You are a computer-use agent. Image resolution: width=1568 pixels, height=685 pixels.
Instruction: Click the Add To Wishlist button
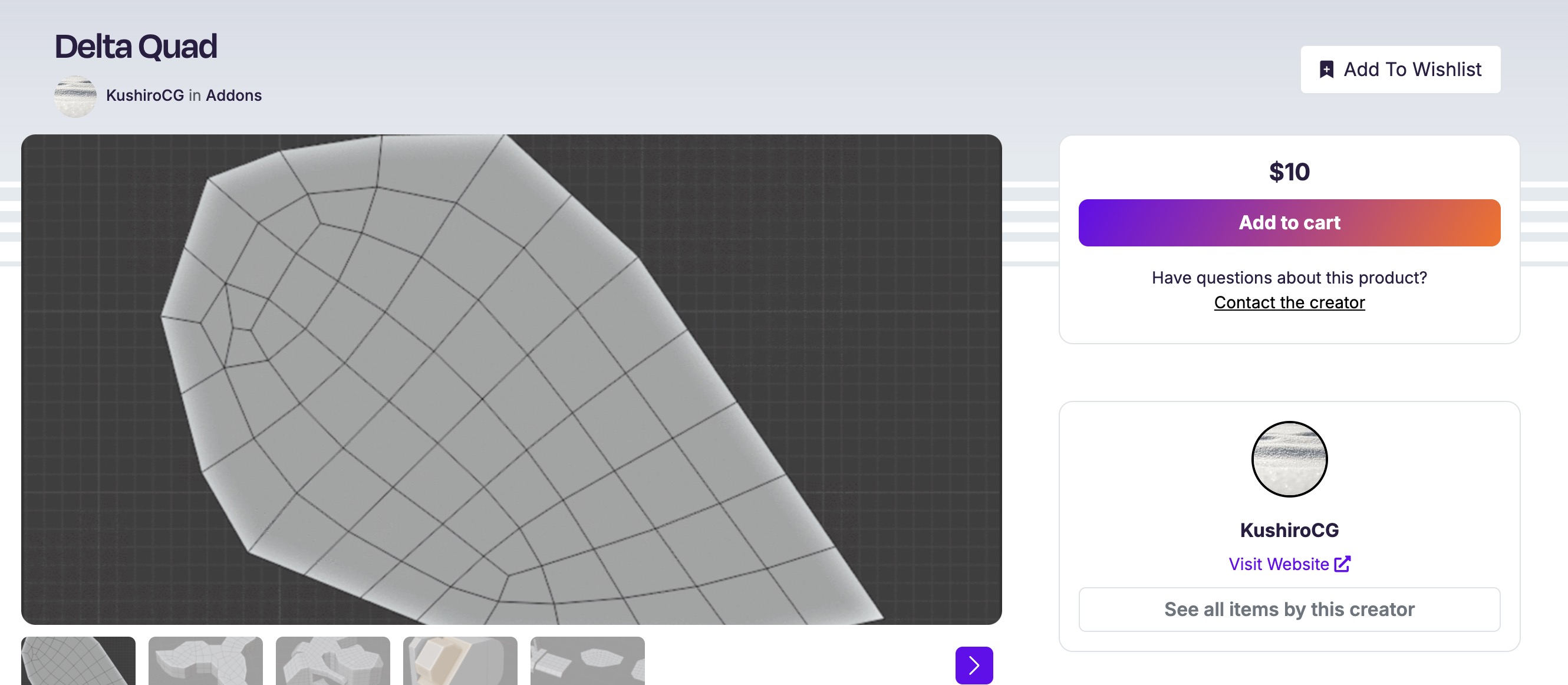(1400, 70)
